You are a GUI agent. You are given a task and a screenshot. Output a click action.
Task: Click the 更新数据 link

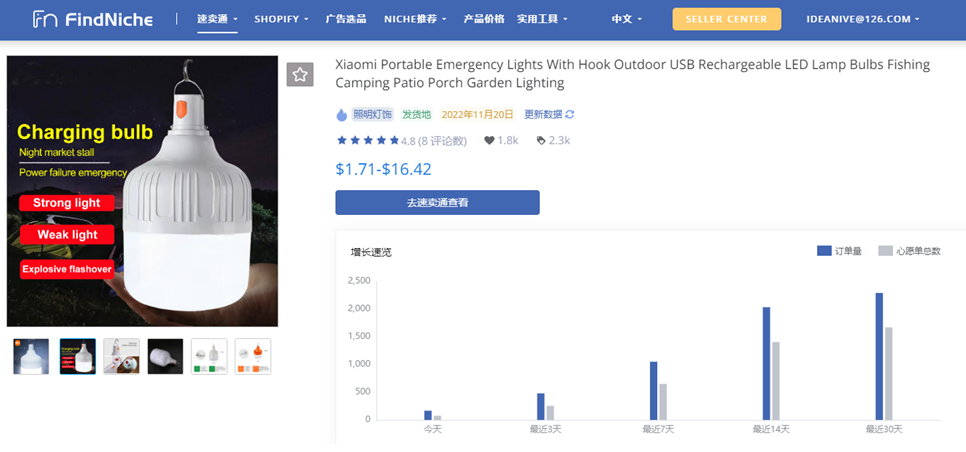tap(543, 115)
